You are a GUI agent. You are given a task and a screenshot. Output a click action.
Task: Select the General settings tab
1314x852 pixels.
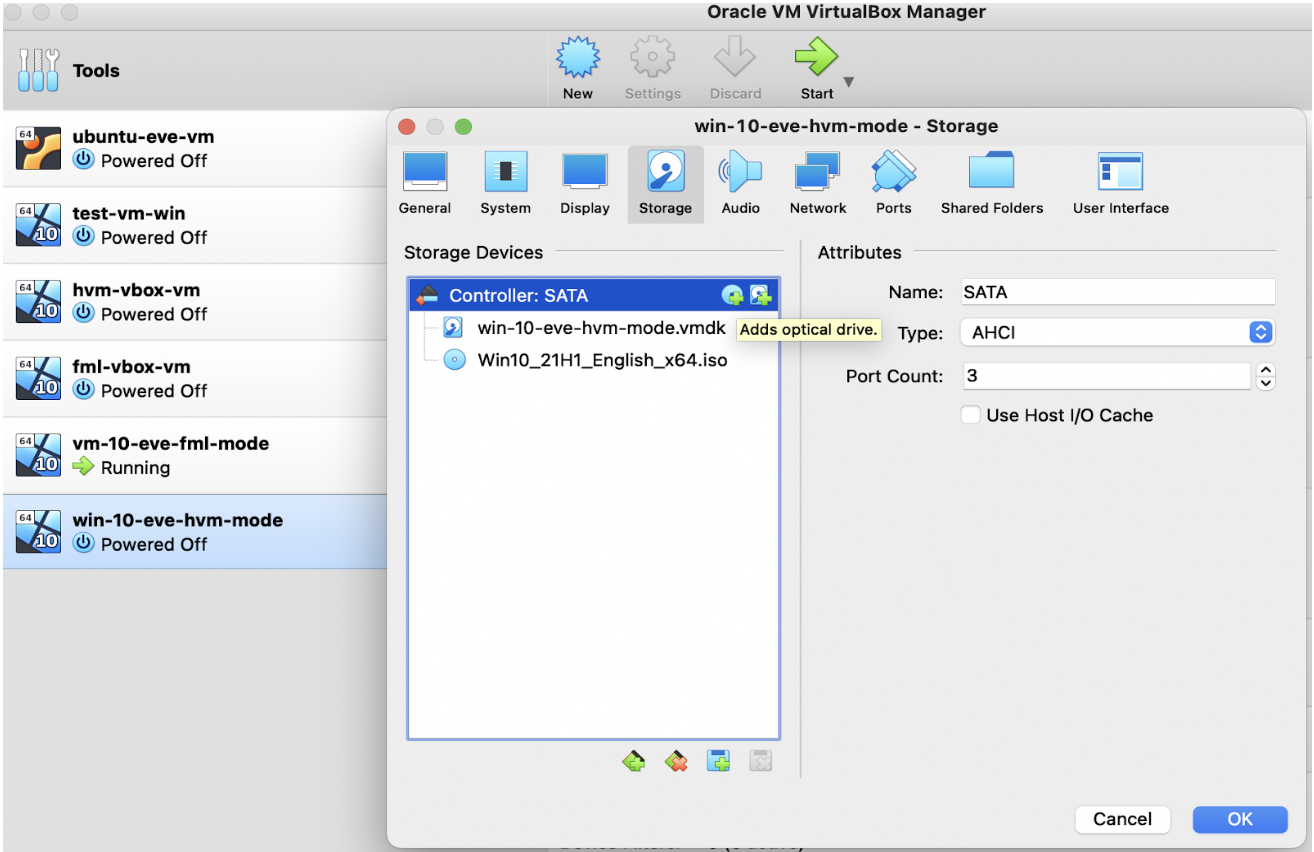(424, 183)
